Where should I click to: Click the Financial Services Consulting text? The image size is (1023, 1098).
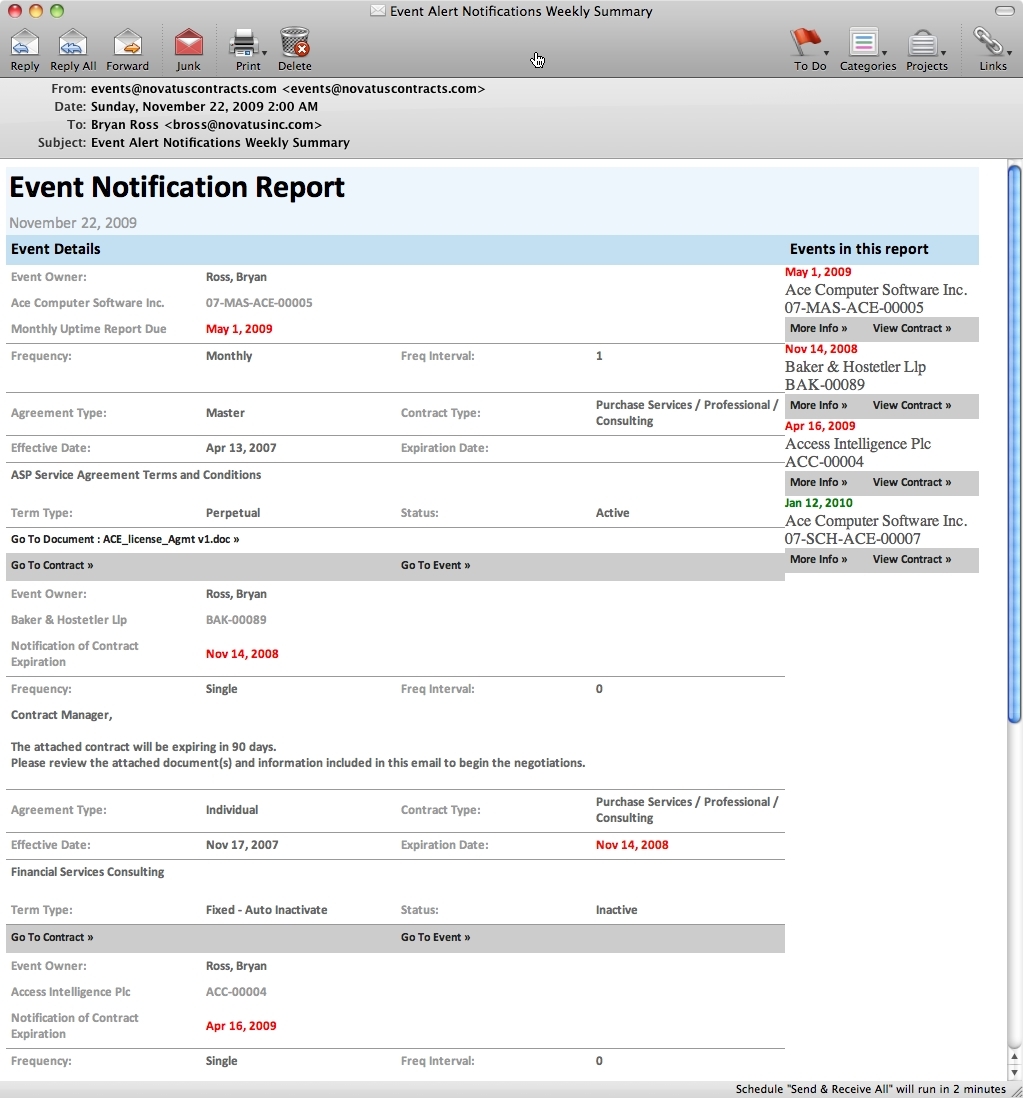pyautogui.click(x=88, y=872)
